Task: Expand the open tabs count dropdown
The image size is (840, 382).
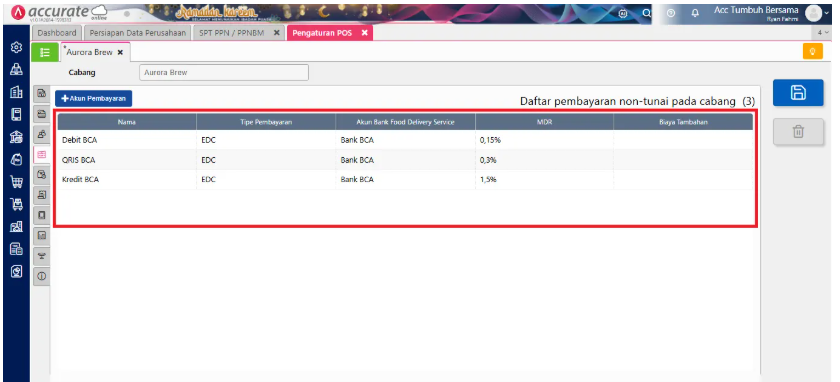Action: pos(823,33)
